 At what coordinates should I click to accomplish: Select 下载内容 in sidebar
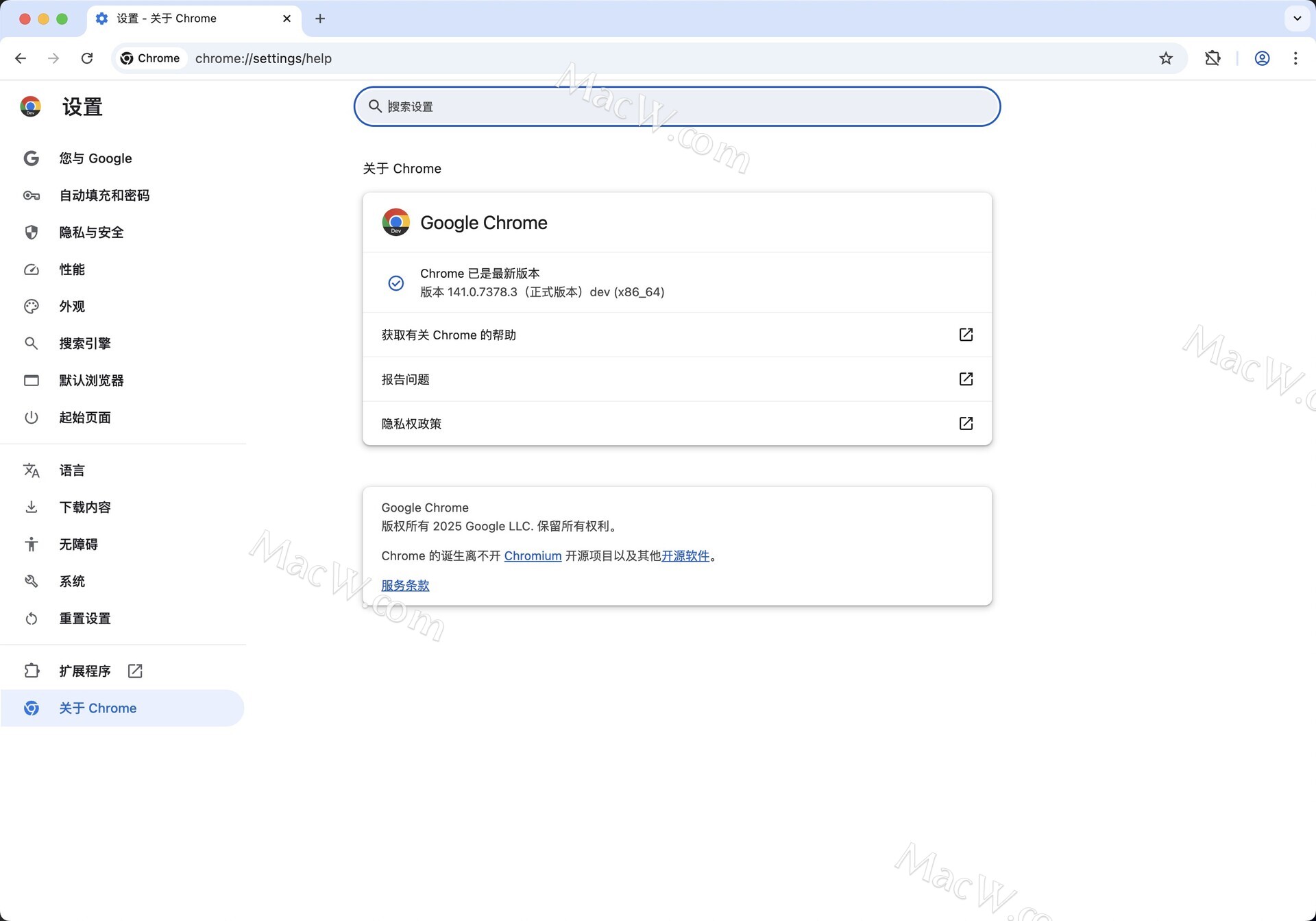[x=122, y=507]
